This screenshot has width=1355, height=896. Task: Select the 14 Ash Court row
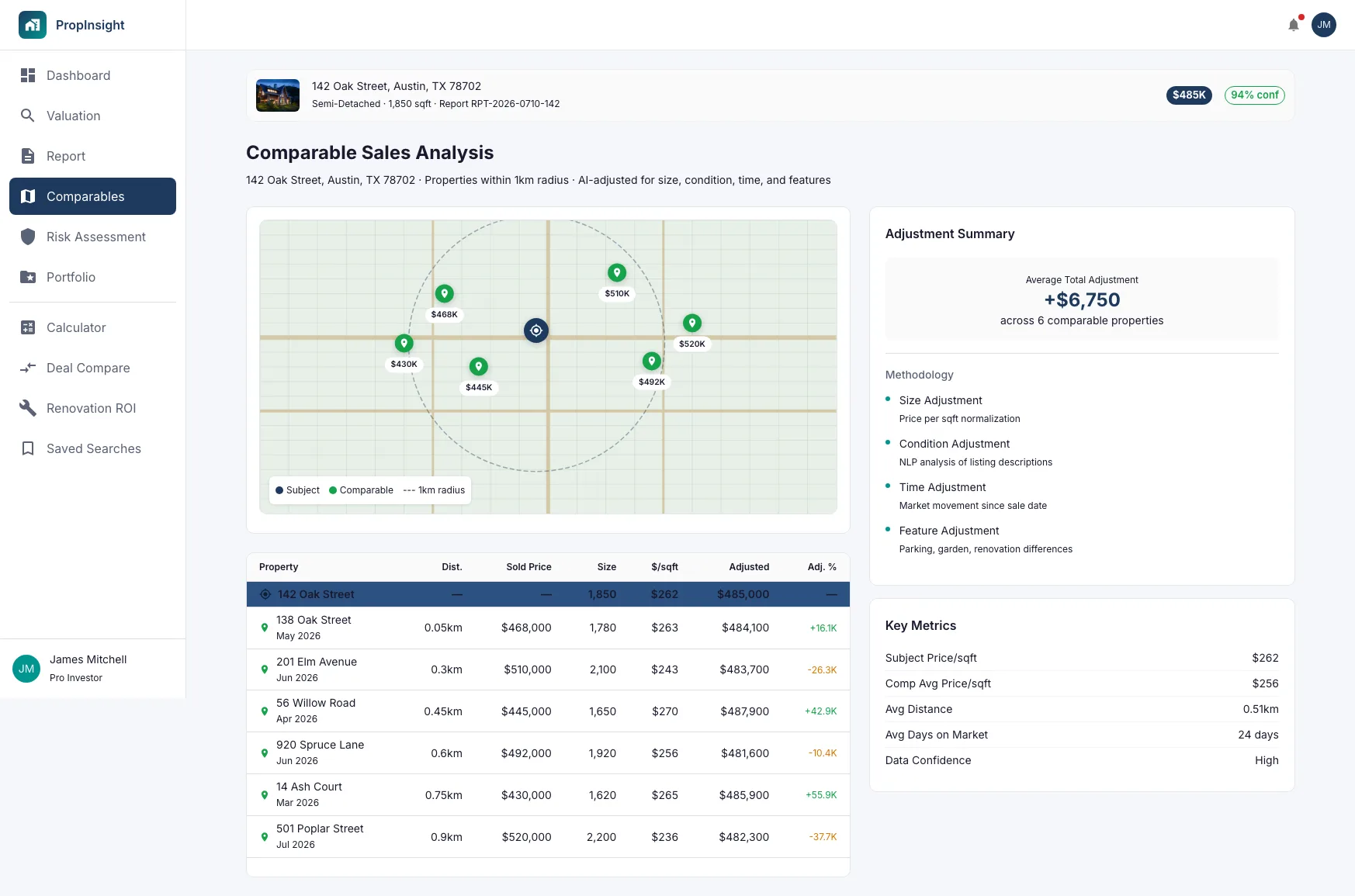point(548,795)
